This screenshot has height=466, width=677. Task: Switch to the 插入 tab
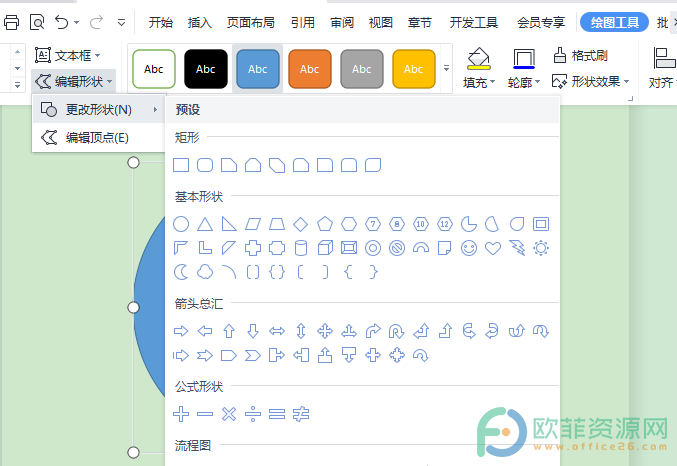click(199, 22)
